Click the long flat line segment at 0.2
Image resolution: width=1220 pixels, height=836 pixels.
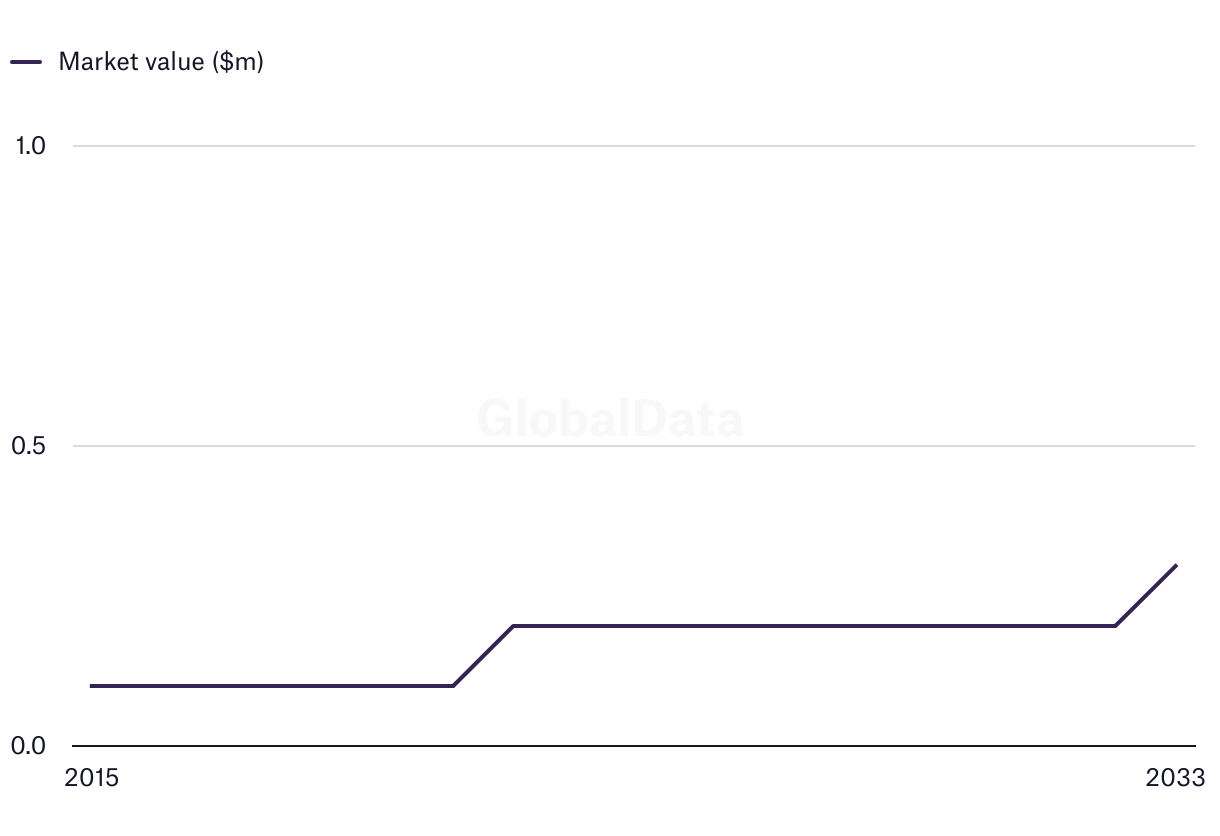(810, 626)
